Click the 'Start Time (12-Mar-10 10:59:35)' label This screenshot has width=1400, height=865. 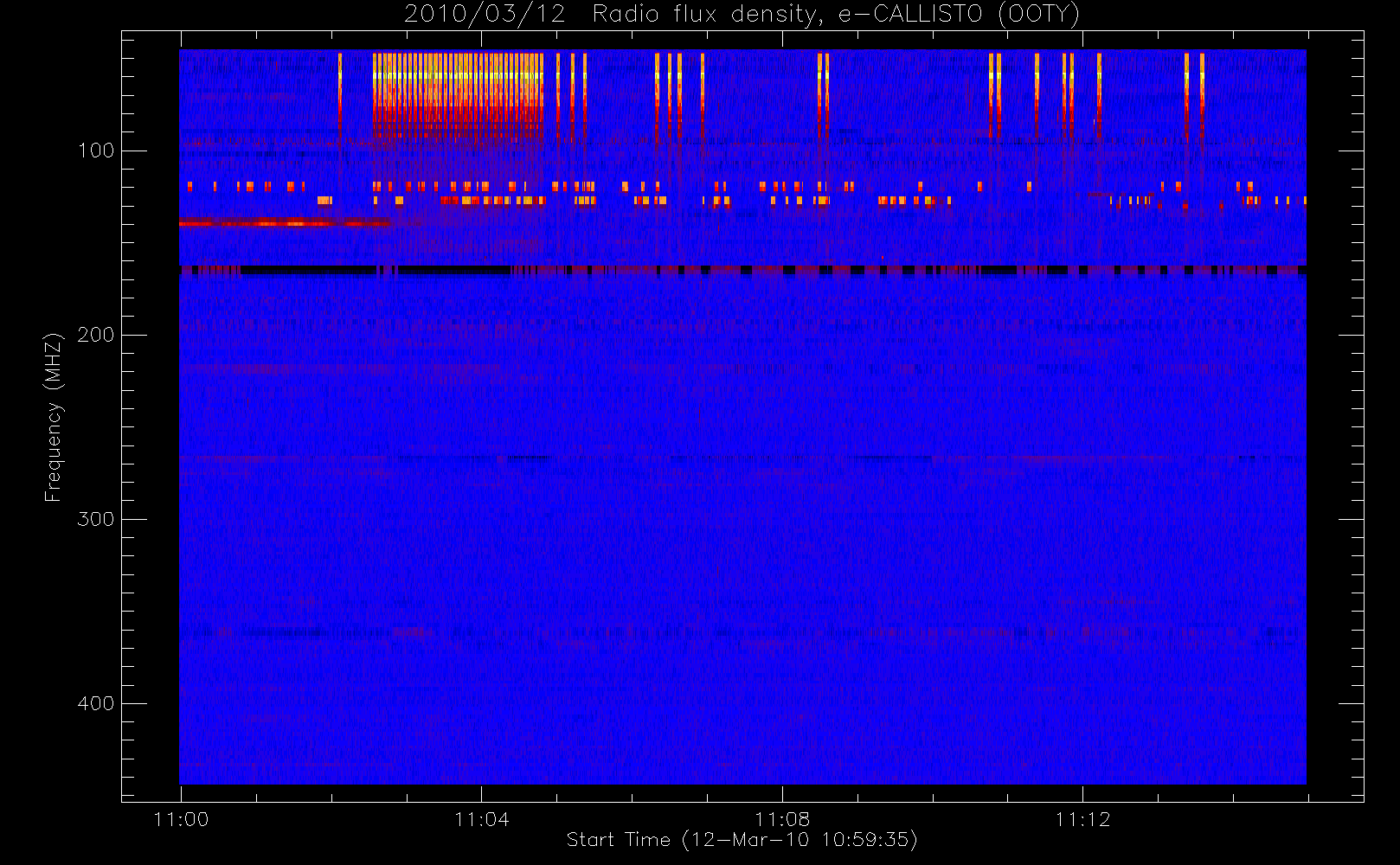742,840
